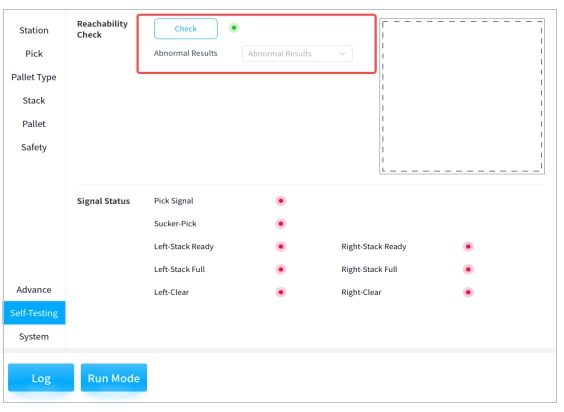The image size is (564, 412).
Task: Click the Left-Stack Ready indicator dot
Action: pos(281,246)
